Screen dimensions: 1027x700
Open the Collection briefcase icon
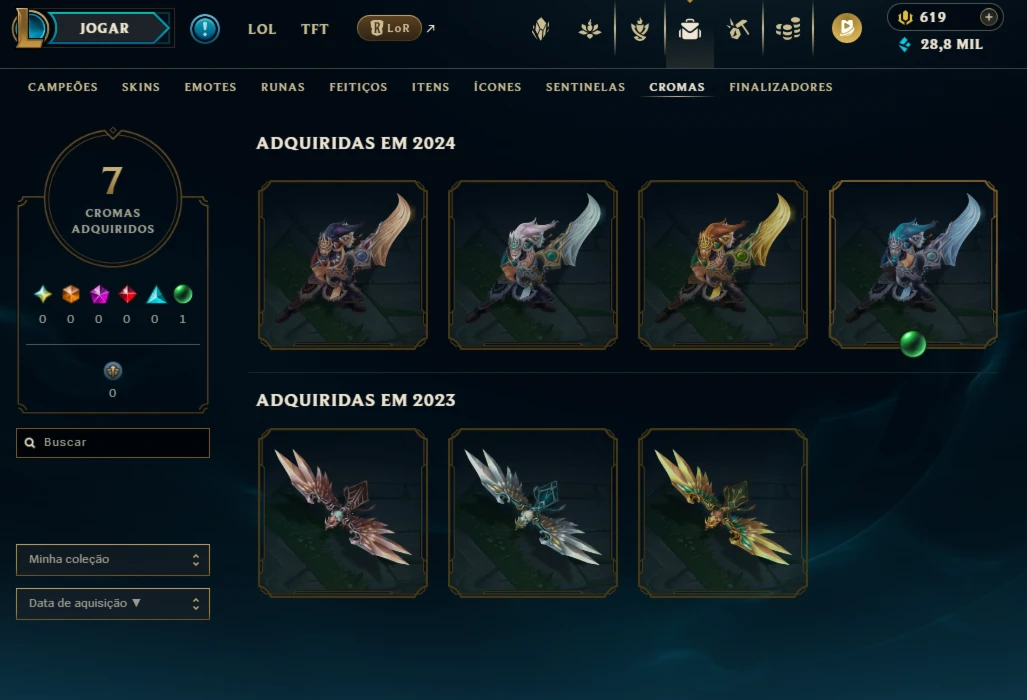click(690, 29)
